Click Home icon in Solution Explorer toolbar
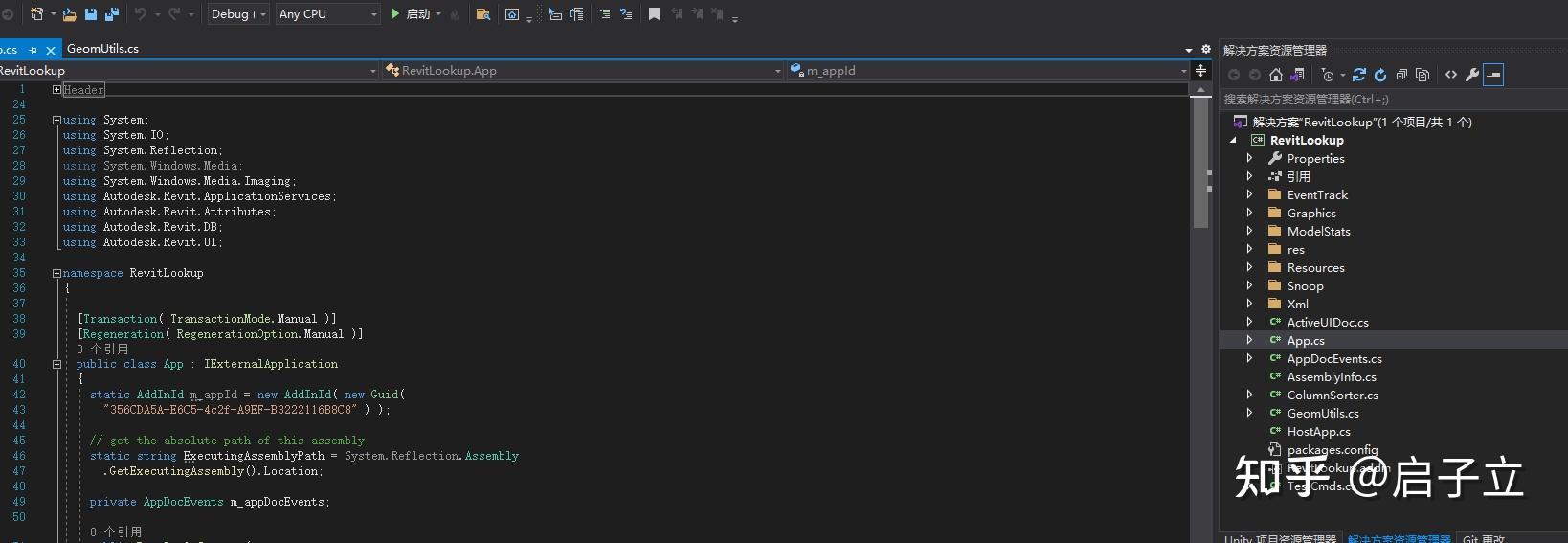The height and width of the screenshot is (543, 1568). coord(1276,75)
